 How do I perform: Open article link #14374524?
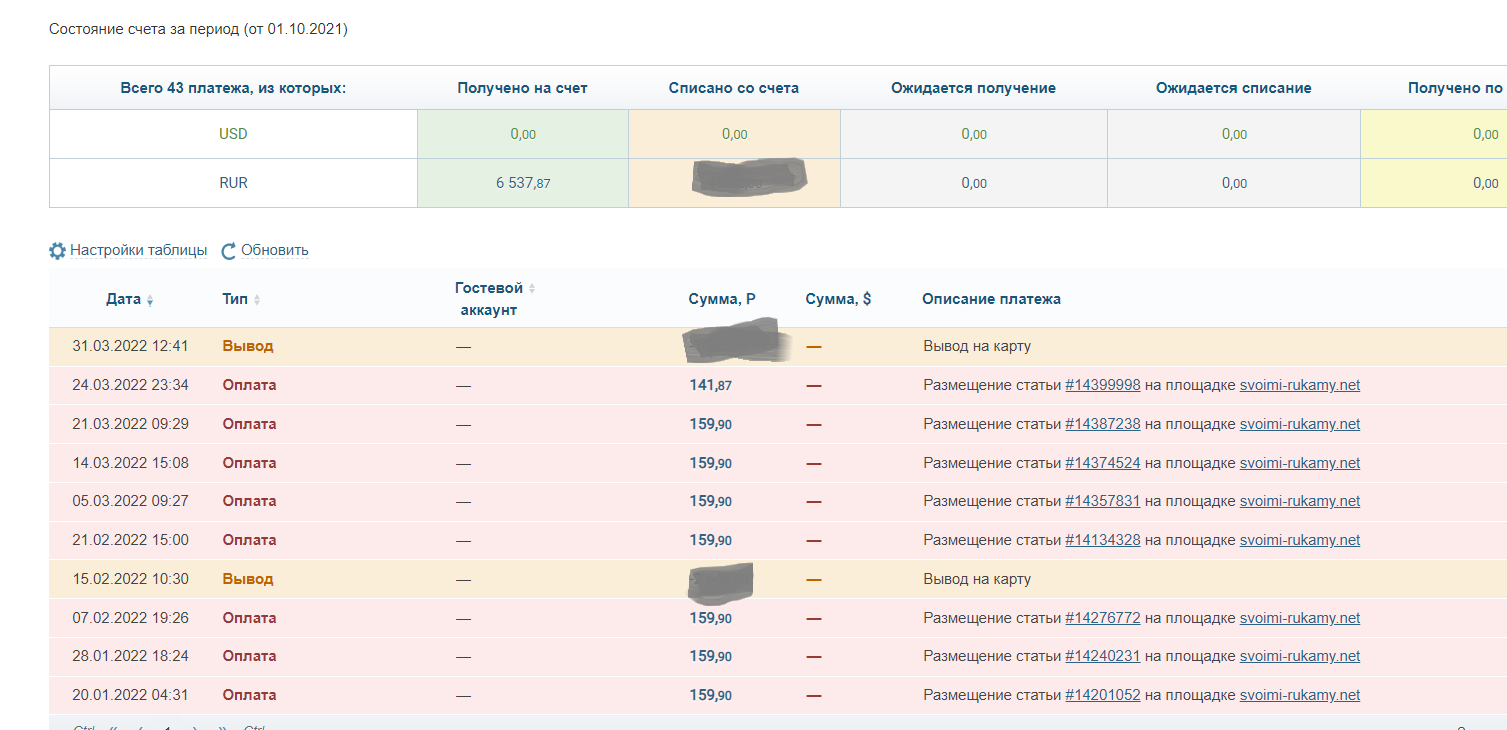coord(1102,463)
